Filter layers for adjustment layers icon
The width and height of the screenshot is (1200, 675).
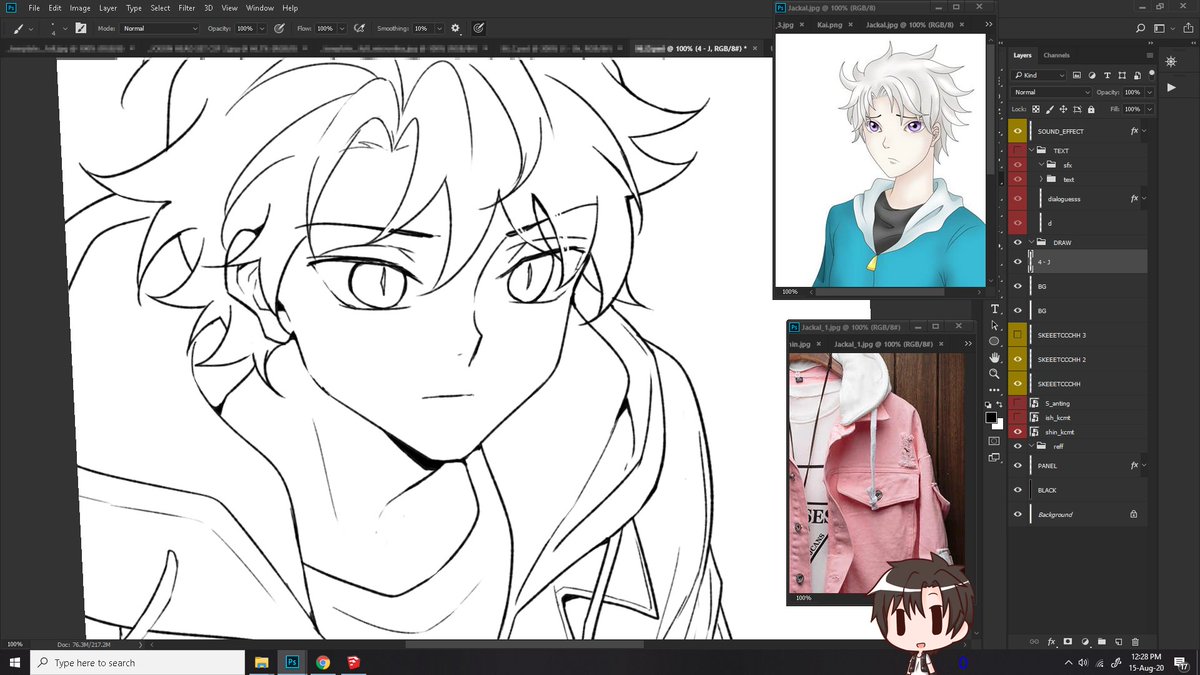[x=1092, y=75]
